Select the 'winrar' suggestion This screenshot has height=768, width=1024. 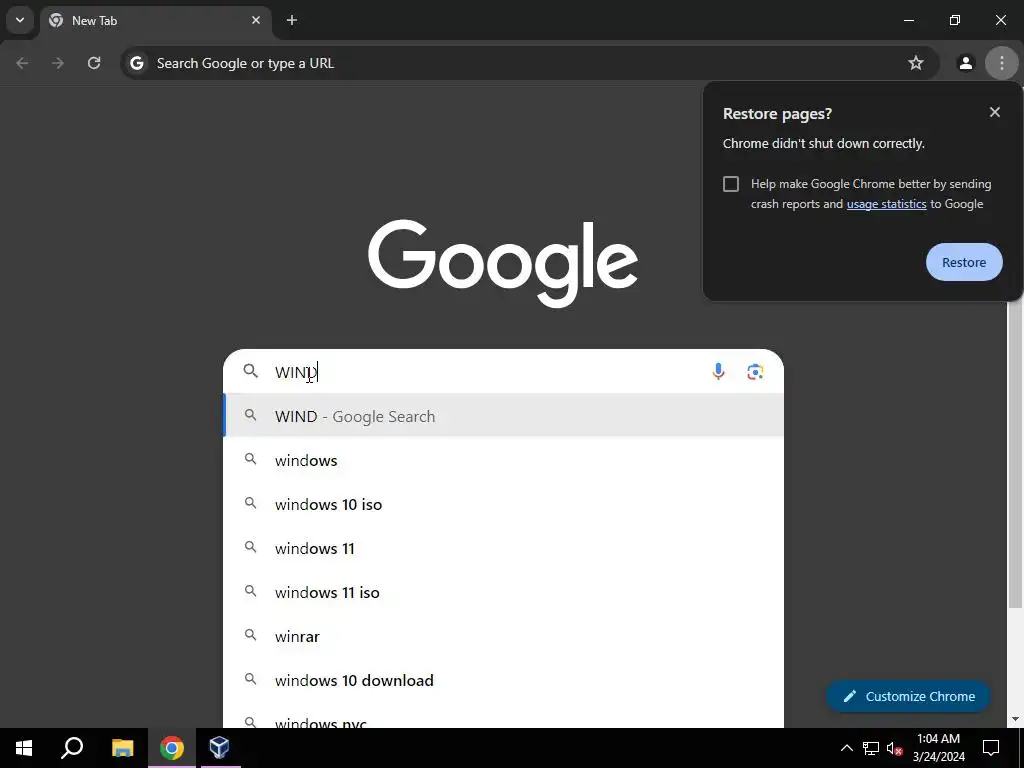click(504, 636)
